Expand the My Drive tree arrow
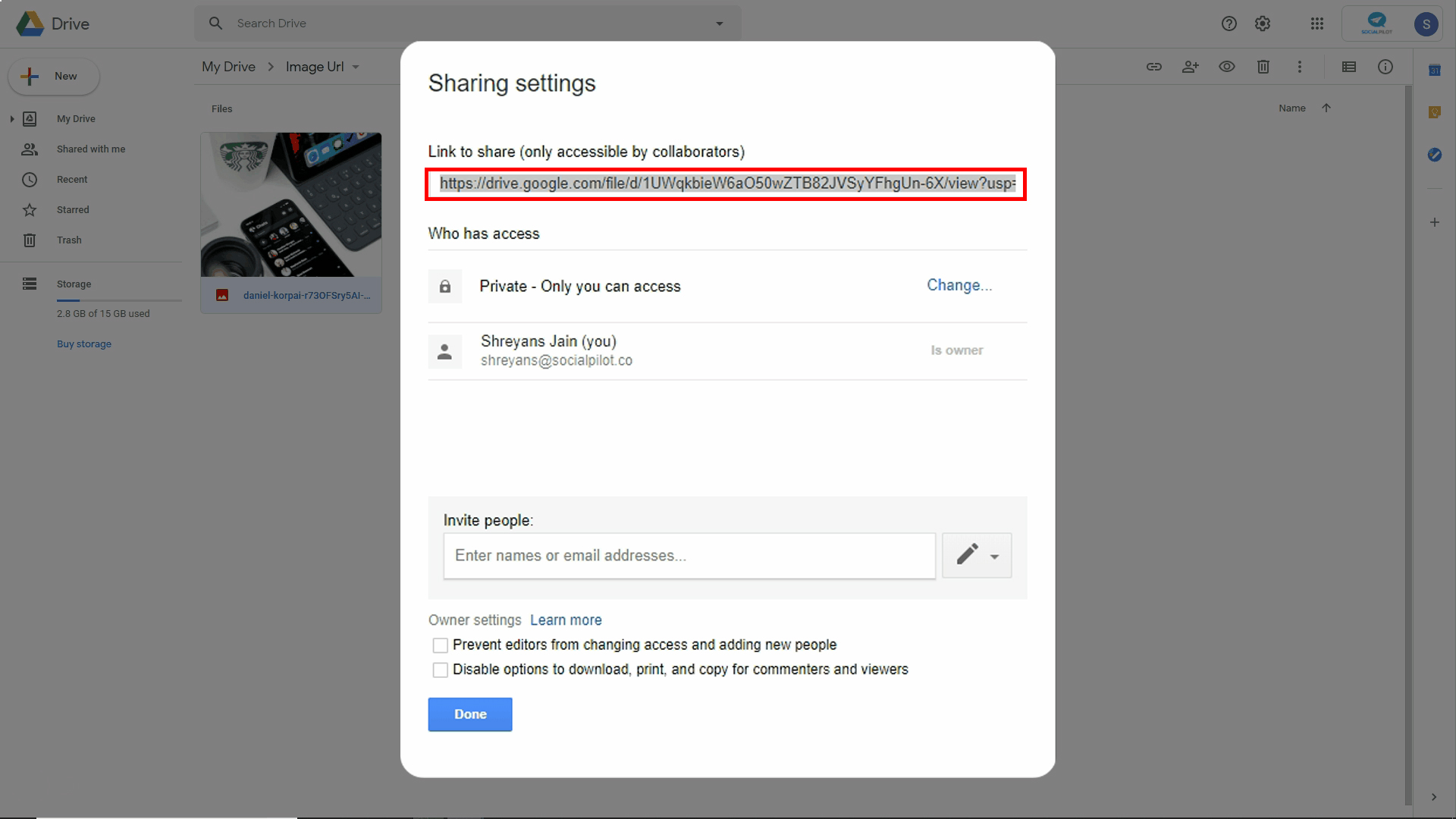The image size is (1456, 819). [x=12, y=119]
